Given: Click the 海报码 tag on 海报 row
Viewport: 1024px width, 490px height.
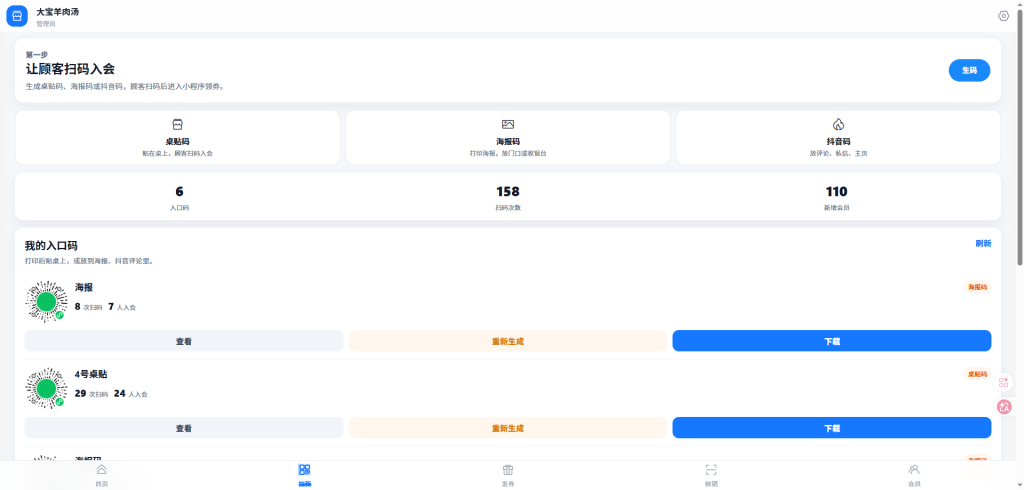Looking at the screenshot, I should click(977, 287).
